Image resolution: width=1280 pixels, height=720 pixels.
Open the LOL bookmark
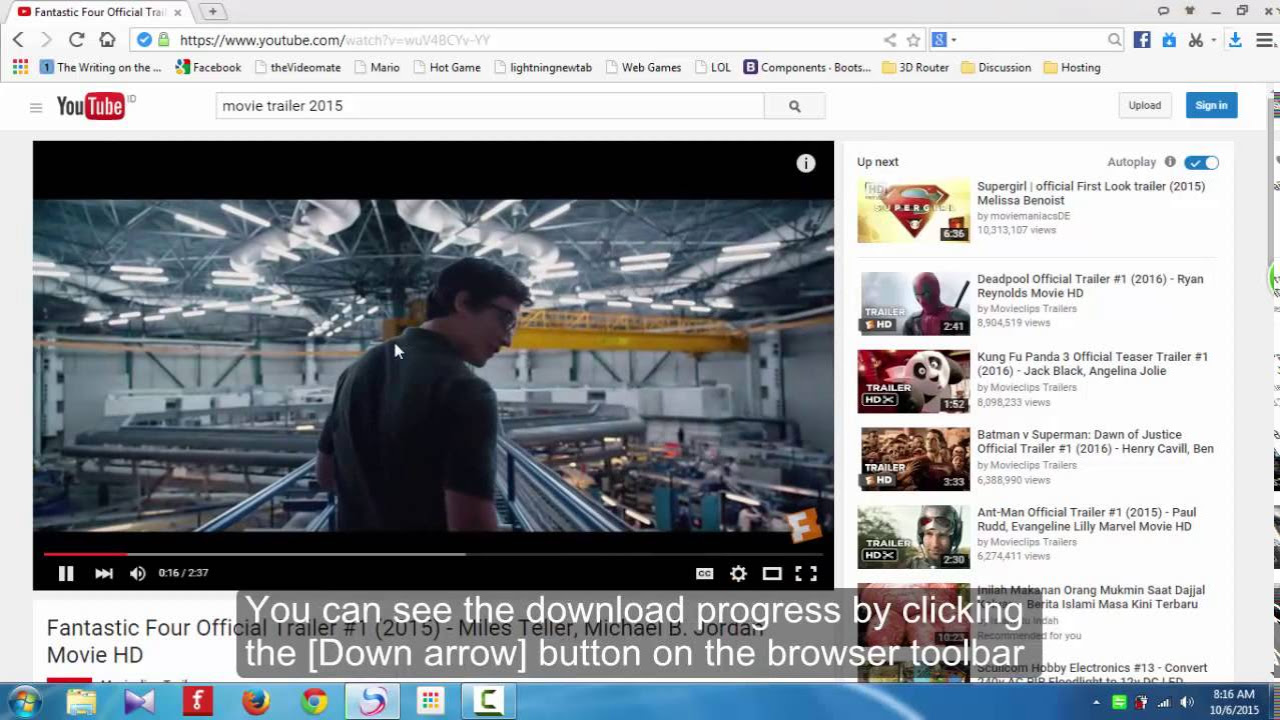(x=712, y=67)
